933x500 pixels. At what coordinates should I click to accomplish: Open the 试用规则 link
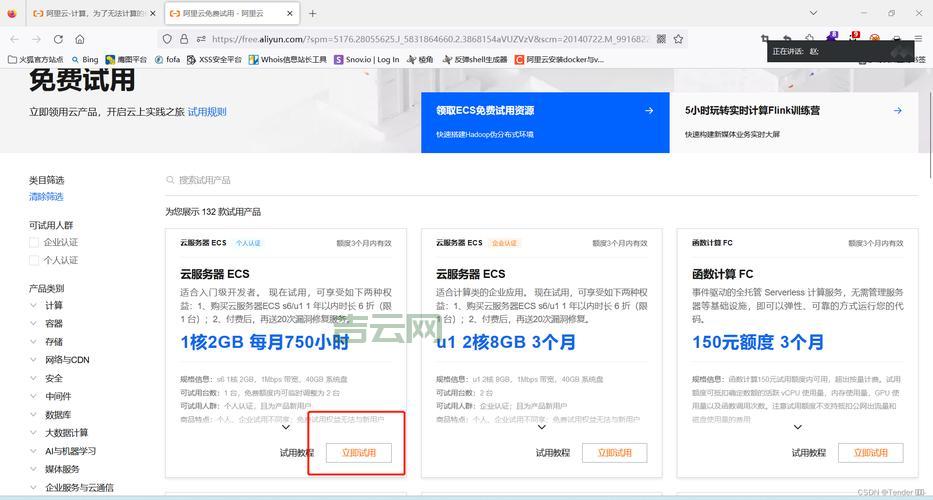pos(207,111)
